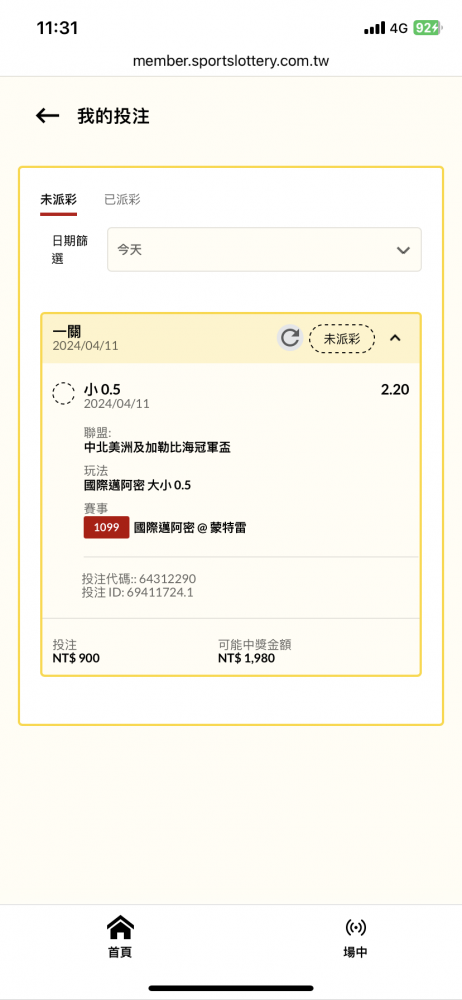Image resolution: width=462 pixels, height=1000 pixels.
Task: Tap the 首頁 label in bottom bar
Action: point(120,952)
